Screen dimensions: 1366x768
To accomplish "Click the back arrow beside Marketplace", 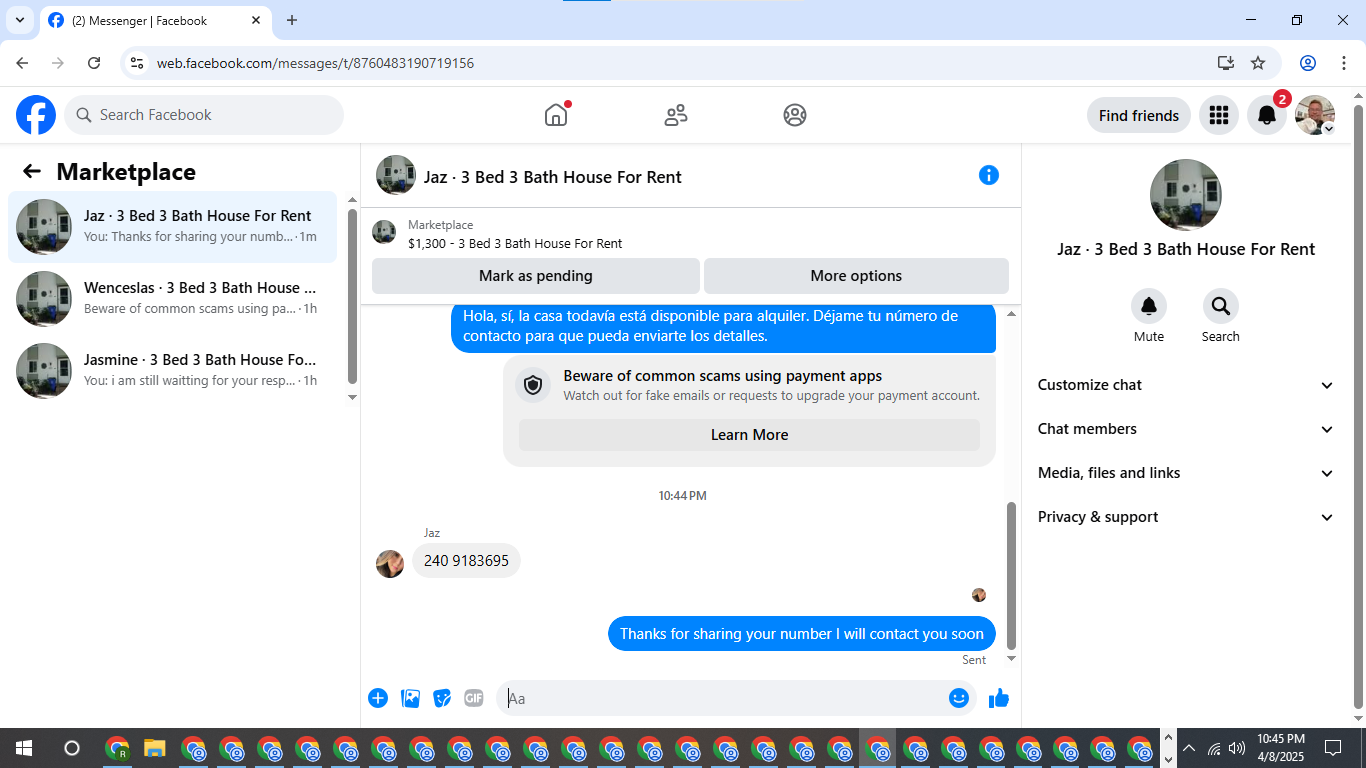I will click(32, 171).
